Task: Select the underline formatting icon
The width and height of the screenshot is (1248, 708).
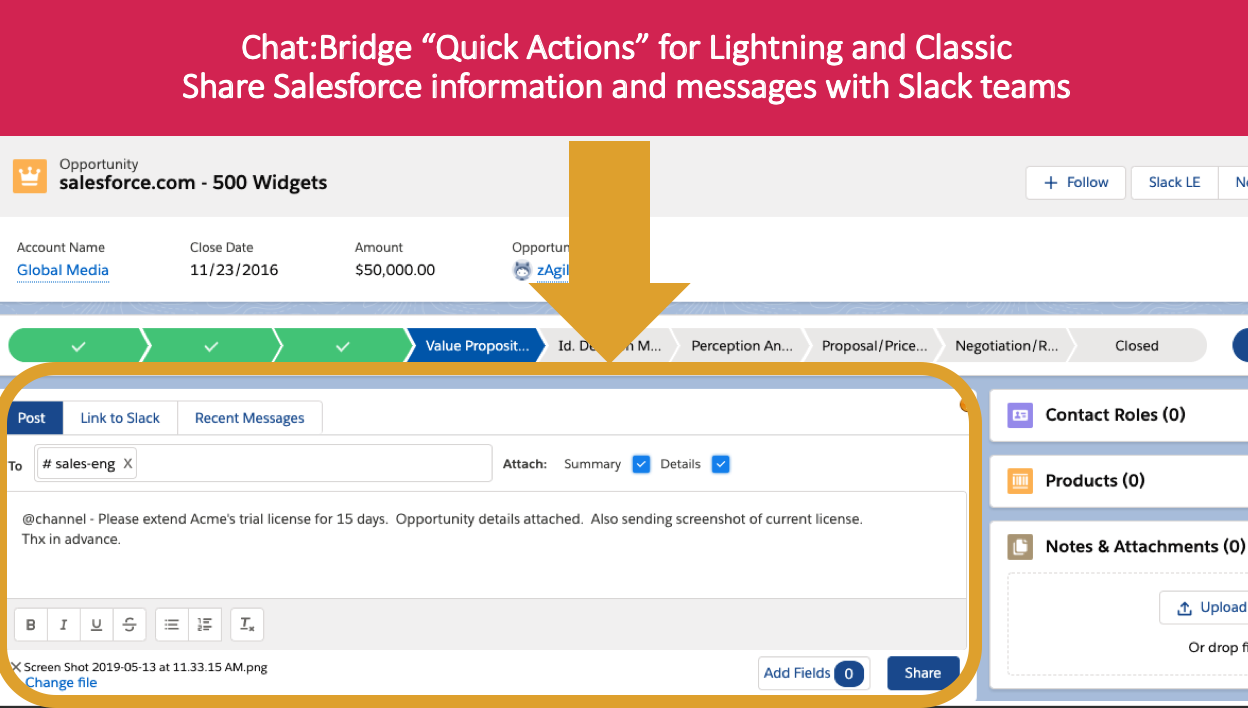Action: coord(96,623)
